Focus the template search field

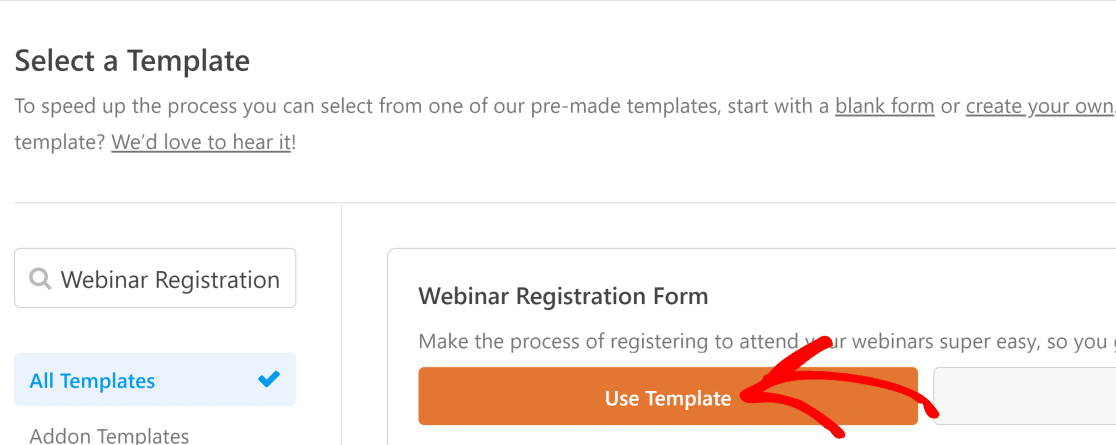tap(170, 279)
